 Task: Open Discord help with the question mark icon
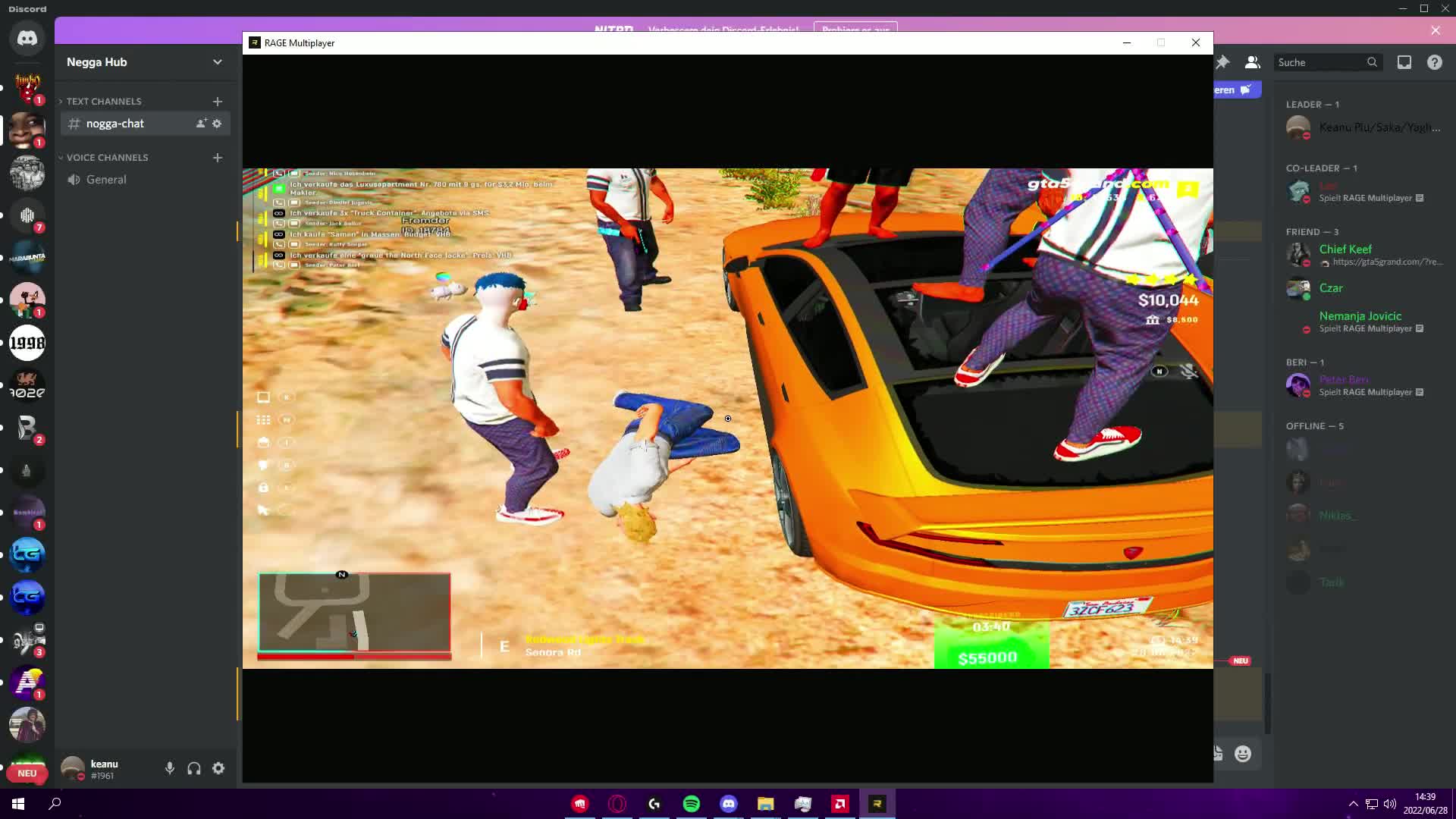(x=1436, y=62)
